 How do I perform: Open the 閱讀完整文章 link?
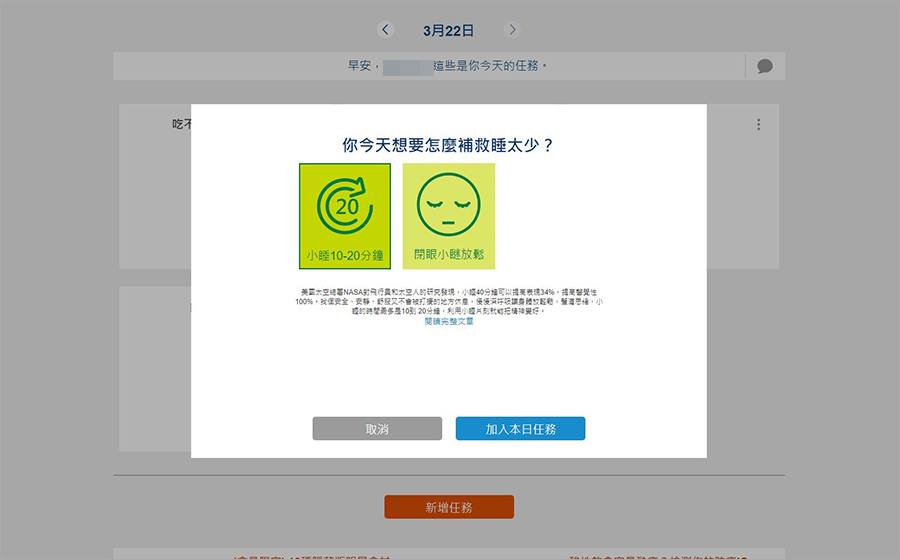449,321
